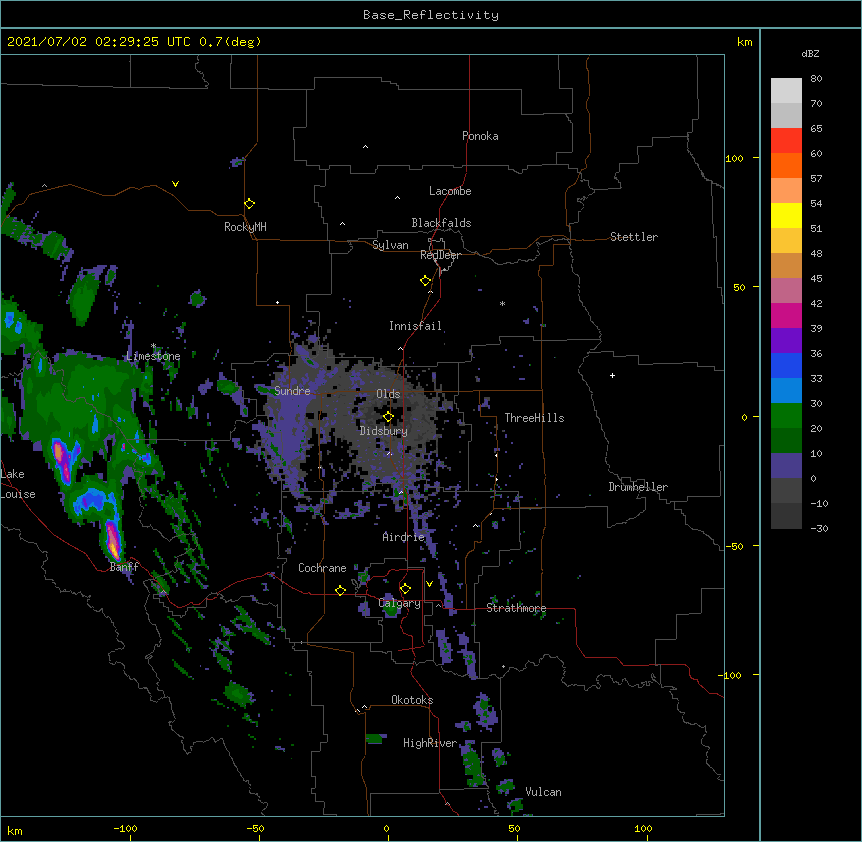This screenshot has width=862, height=842.
Task: Click the yellow diamond marker above Calgary
Action: tap(405, 589)
